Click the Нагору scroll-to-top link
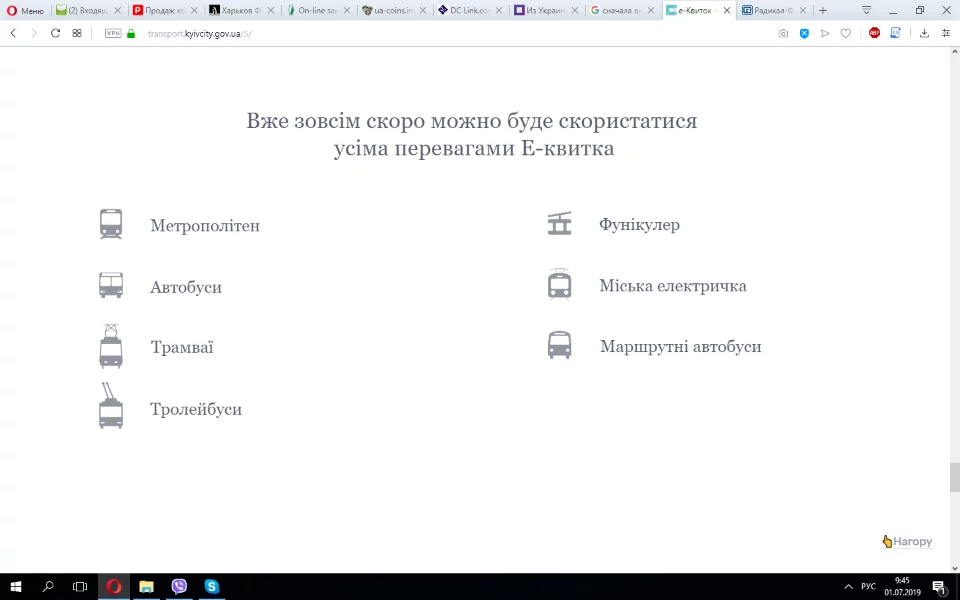This screenshot has height=600, width=960. click(907, 541)
